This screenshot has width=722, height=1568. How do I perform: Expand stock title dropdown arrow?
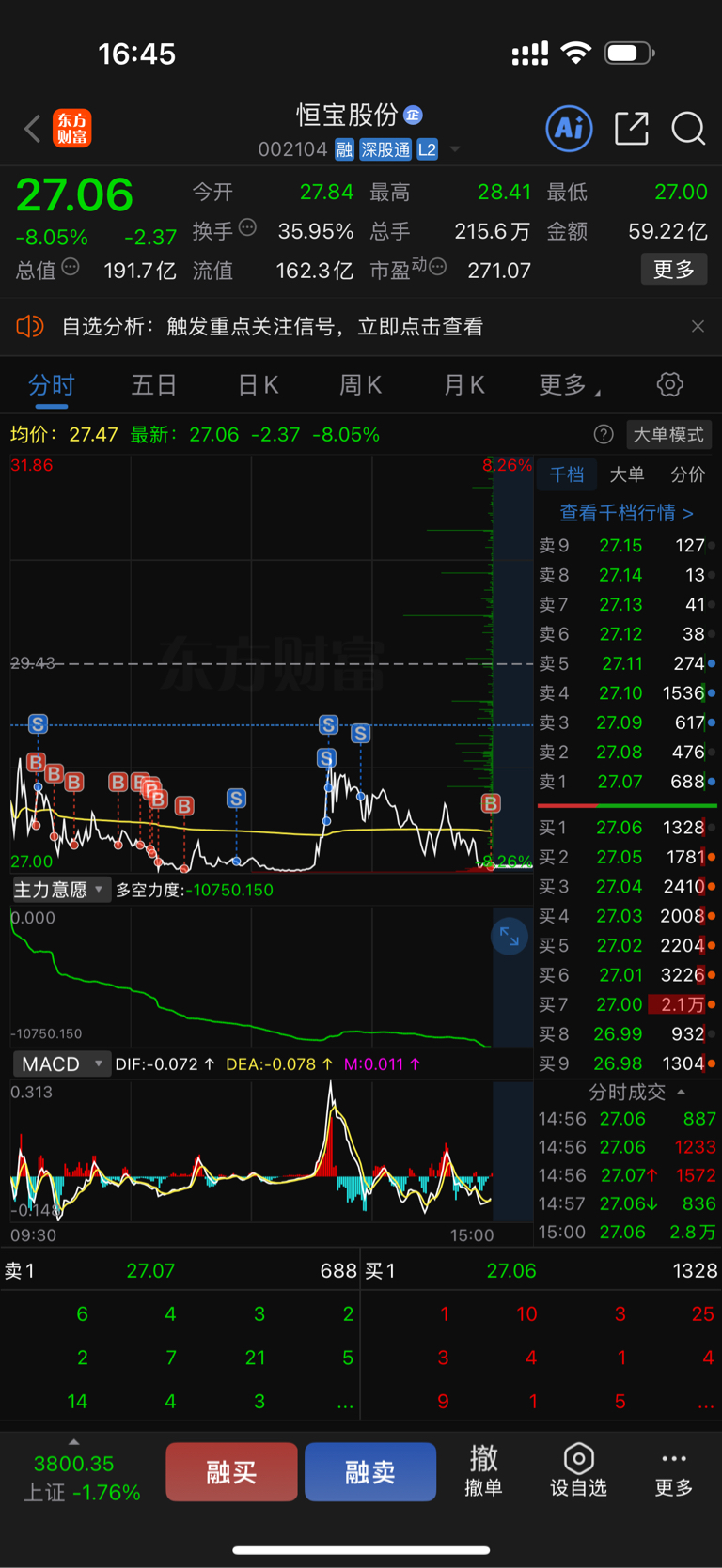[x=455, y=149]
